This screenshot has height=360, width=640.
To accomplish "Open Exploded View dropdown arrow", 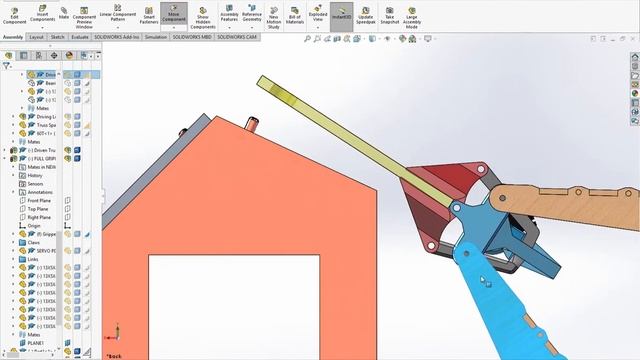I will point(318,27).
